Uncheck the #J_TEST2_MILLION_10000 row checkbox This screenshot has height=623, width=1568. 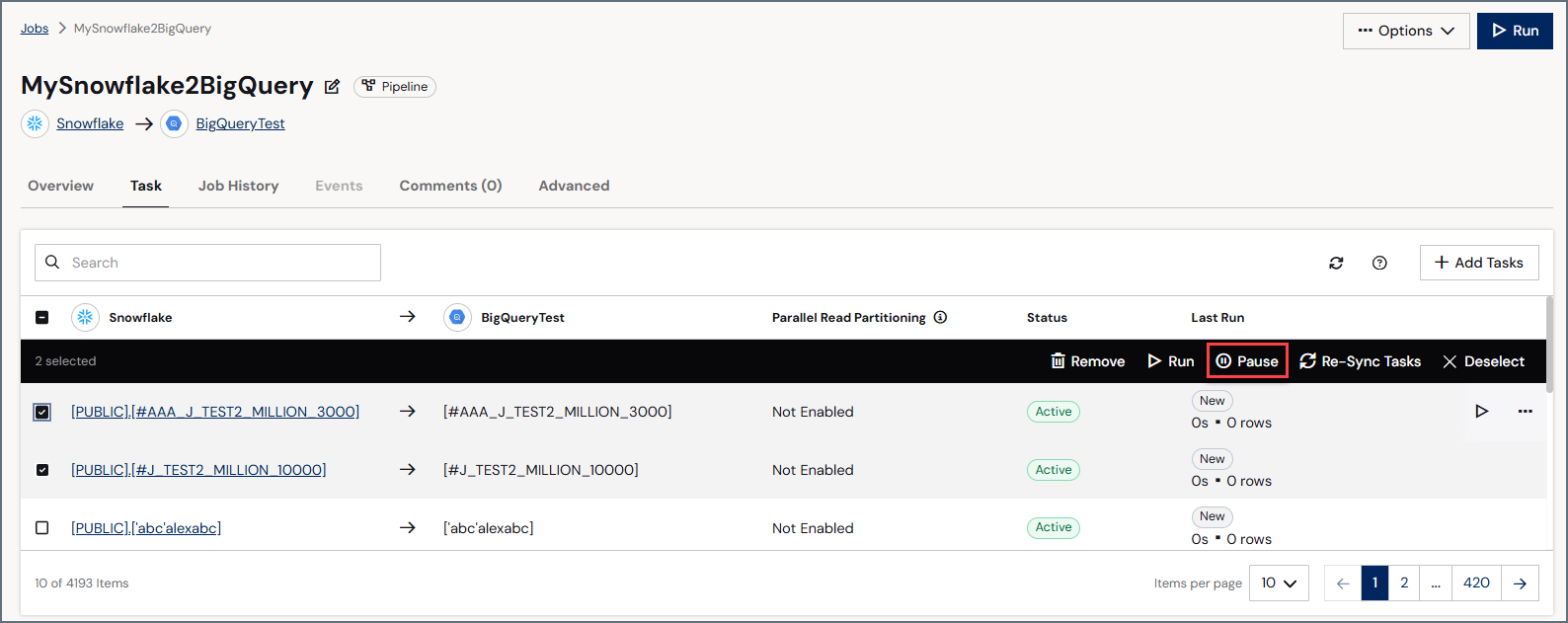41,470
